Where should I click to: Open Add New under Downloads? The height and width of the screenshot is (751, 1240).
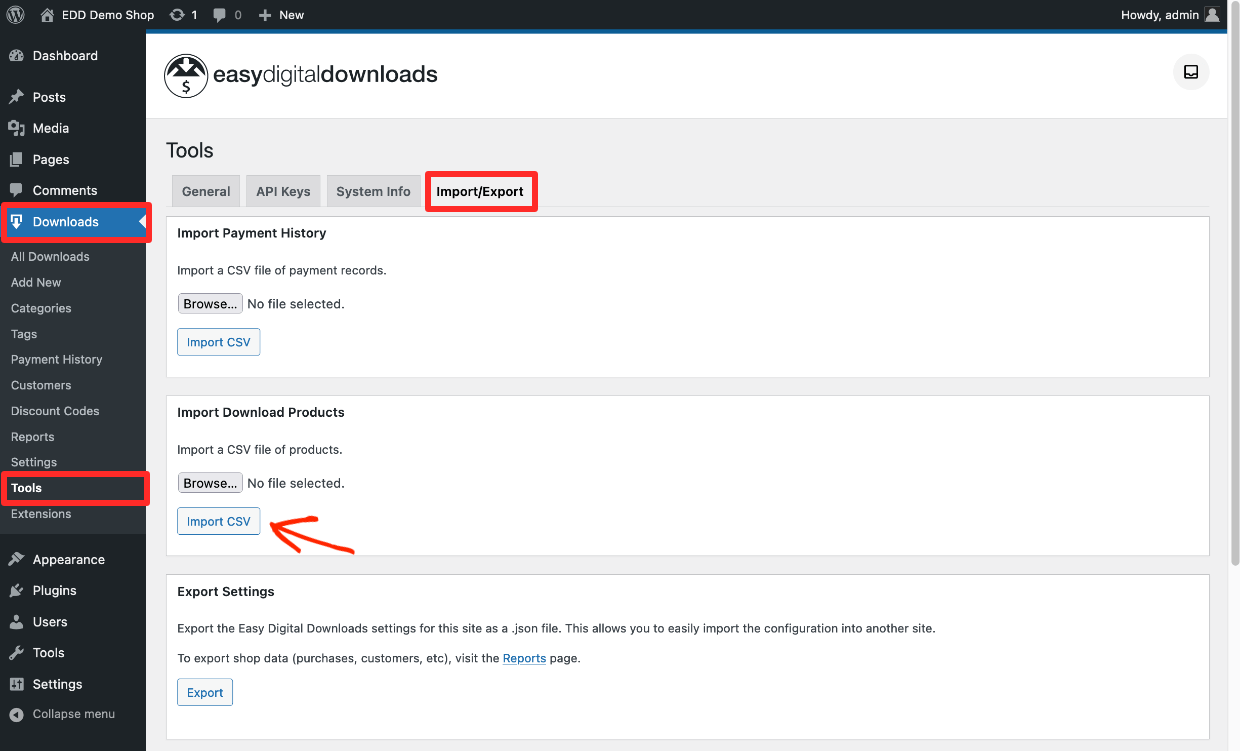pos(36,283)
